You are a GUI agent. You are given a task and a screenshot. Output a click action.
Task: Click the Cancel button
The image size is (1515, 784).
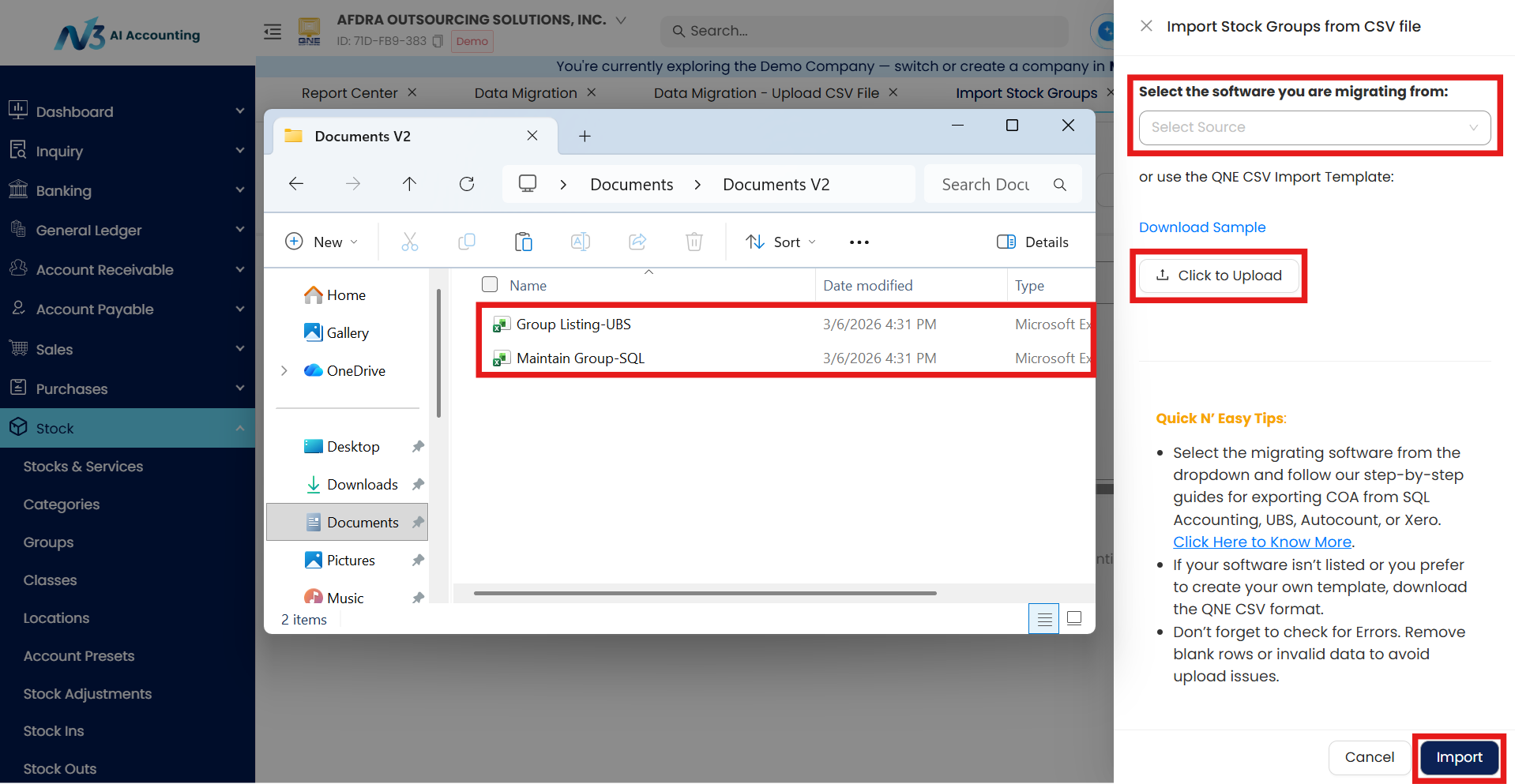click(x=1369, y=757)
